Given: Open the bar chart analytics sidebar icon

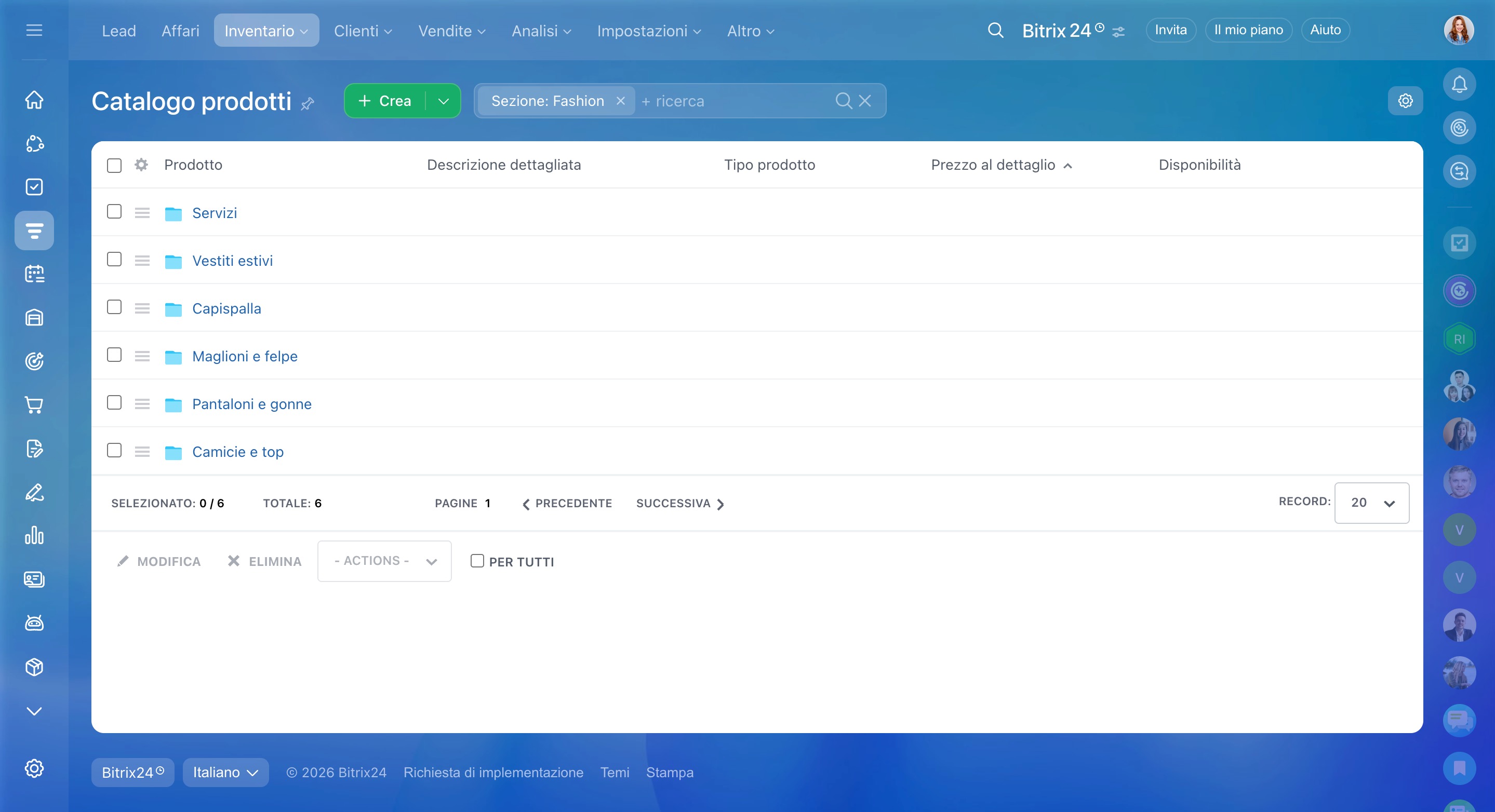Looking at the screenshot, I should click(34, 535).
